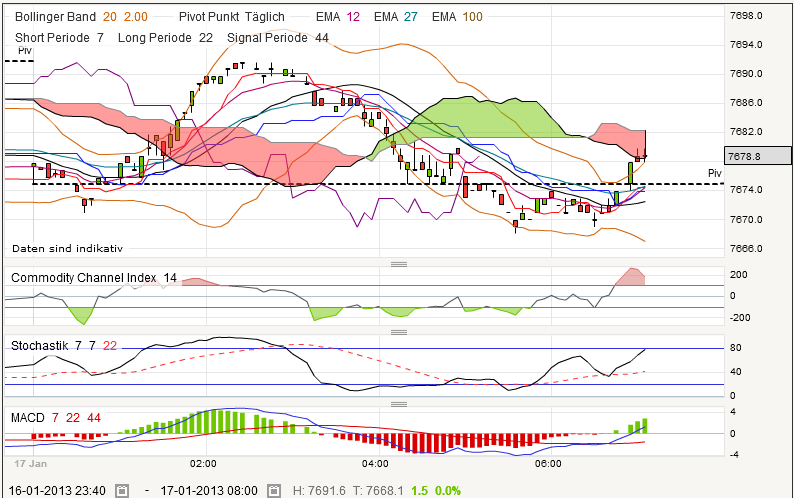Viewport: 794px width, 498px height.
Task: Click the 17 Jan date axis label
Action: click(x=30, y=464)
